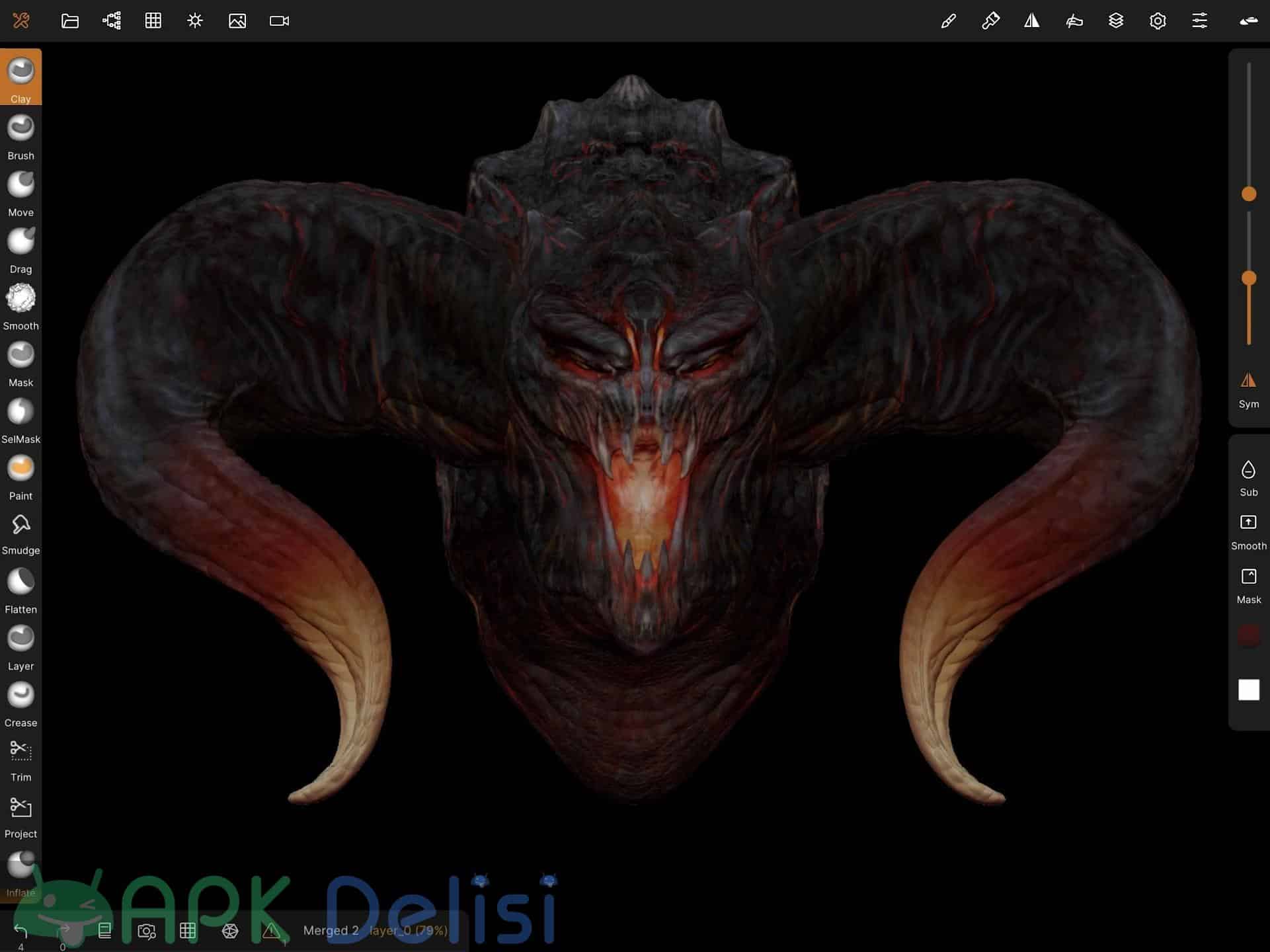Open the Files folder menu
1270x952 pixels.
coord(70,21)
